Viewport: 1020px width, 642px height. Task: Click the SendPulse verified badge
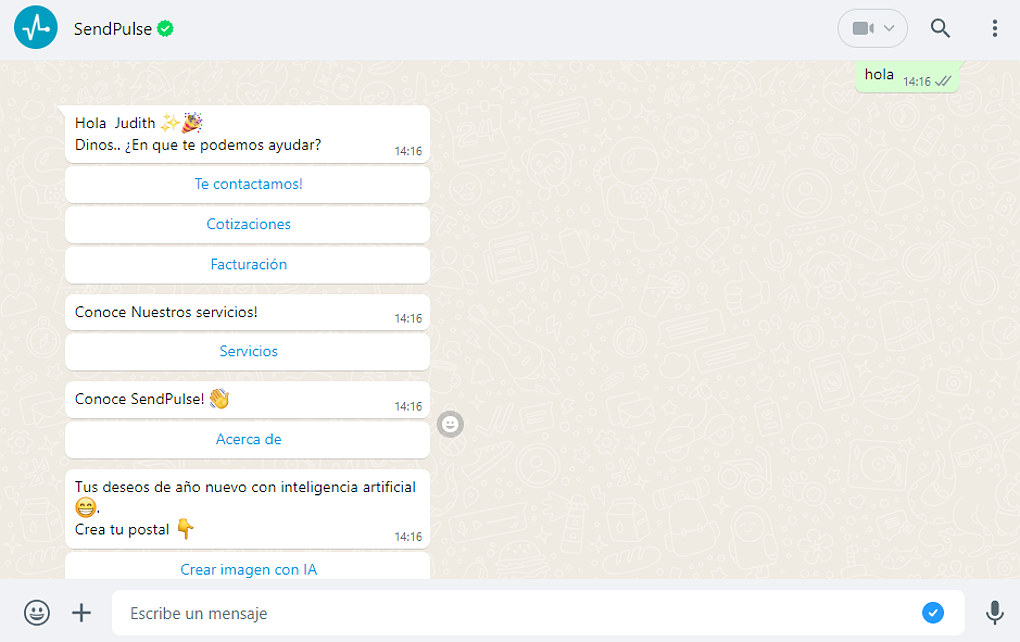coord(165,29)
